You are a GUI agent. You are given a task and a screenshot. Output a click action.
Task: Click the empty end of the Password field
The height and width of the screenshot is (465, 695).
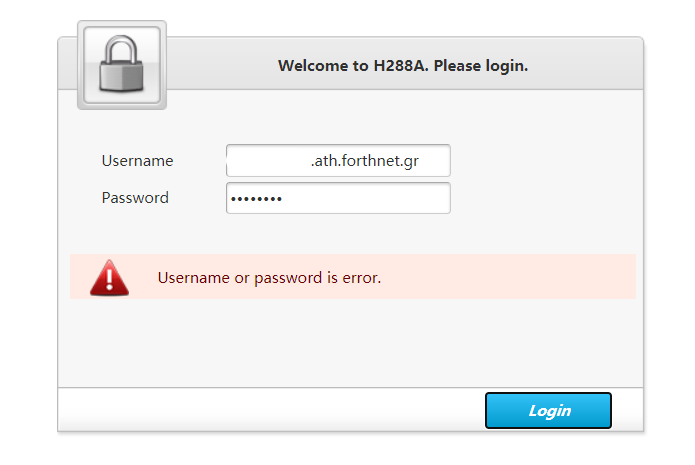(x=366, y=198)
